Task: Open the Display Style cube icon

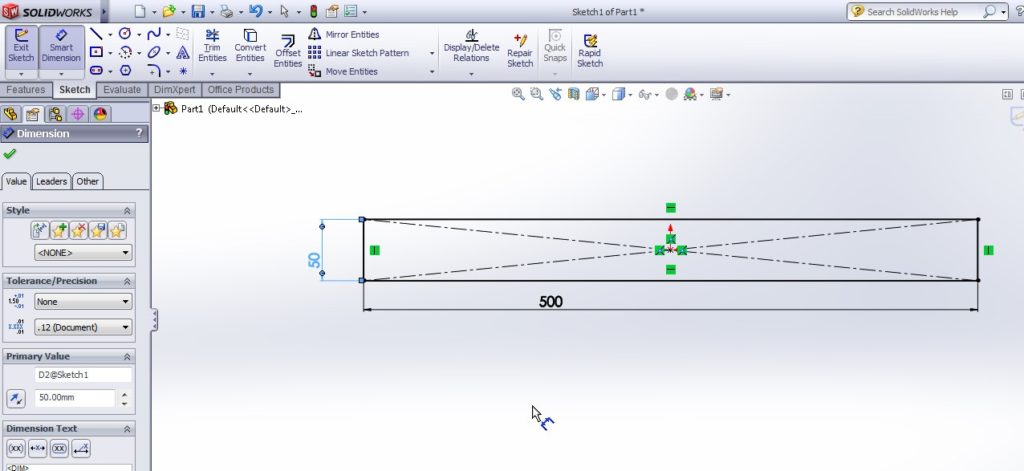Action: [x=618, y=94]
